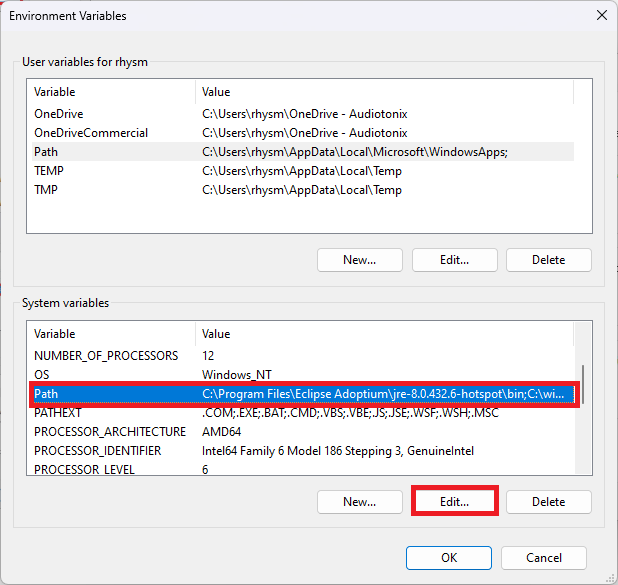The width and height of the screenshot is (618, 585).
Task: Click Delete button under User variables
Action: click(549, 260)
